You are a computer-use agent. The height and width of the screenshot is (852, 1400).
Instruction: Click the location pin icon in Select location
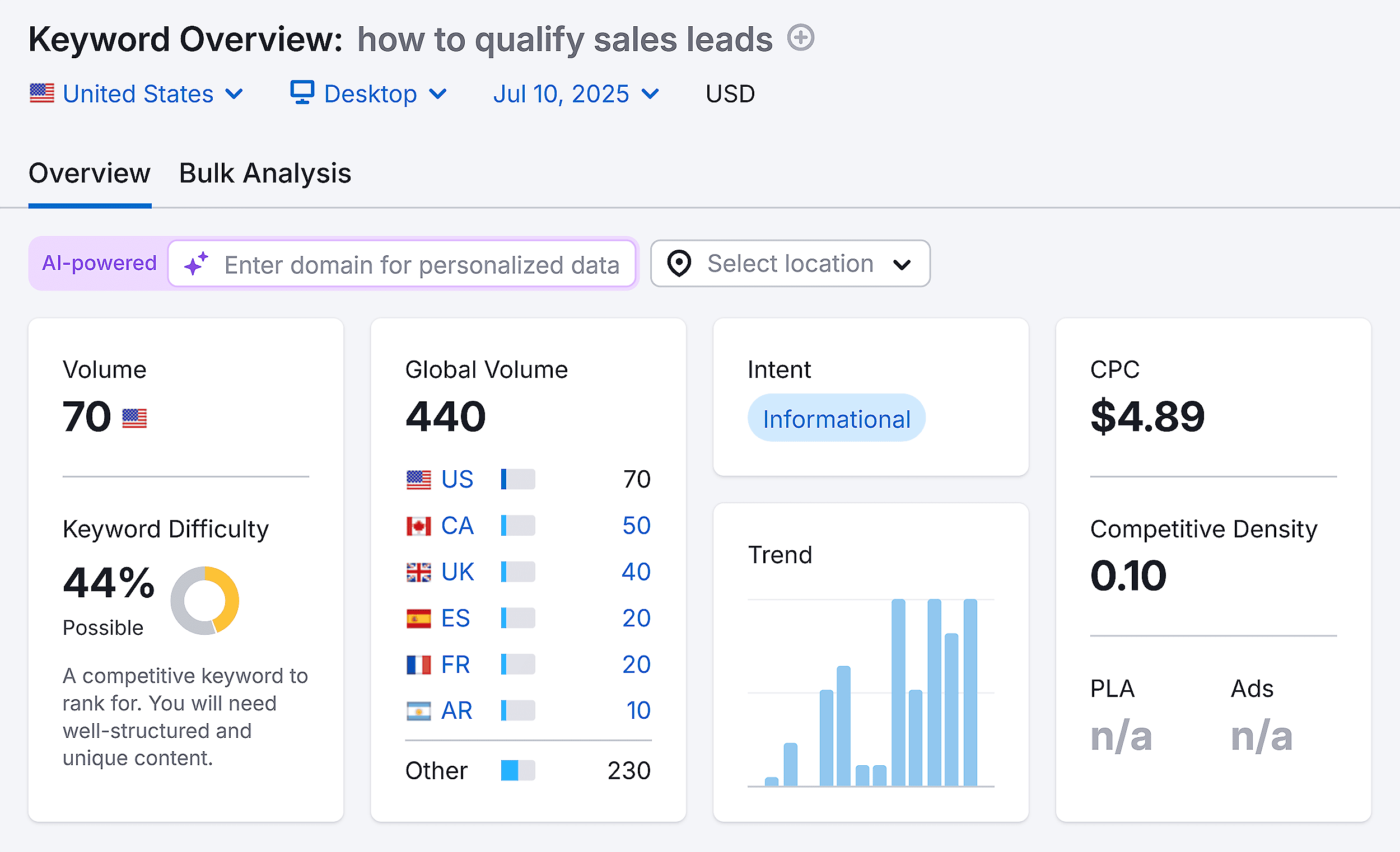pyautogui.click(x=680, y=263)
